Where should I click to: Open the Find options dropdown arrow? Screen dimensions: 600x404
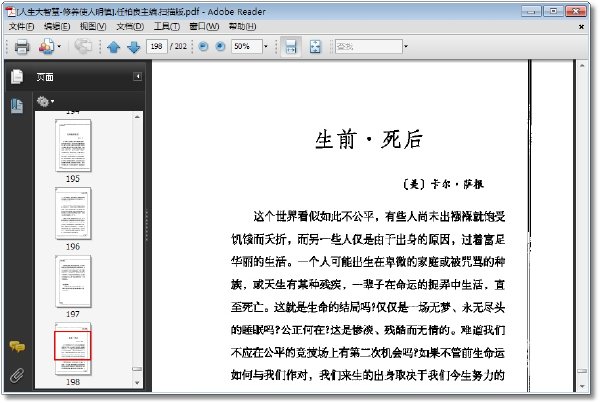tap(406, 47)
